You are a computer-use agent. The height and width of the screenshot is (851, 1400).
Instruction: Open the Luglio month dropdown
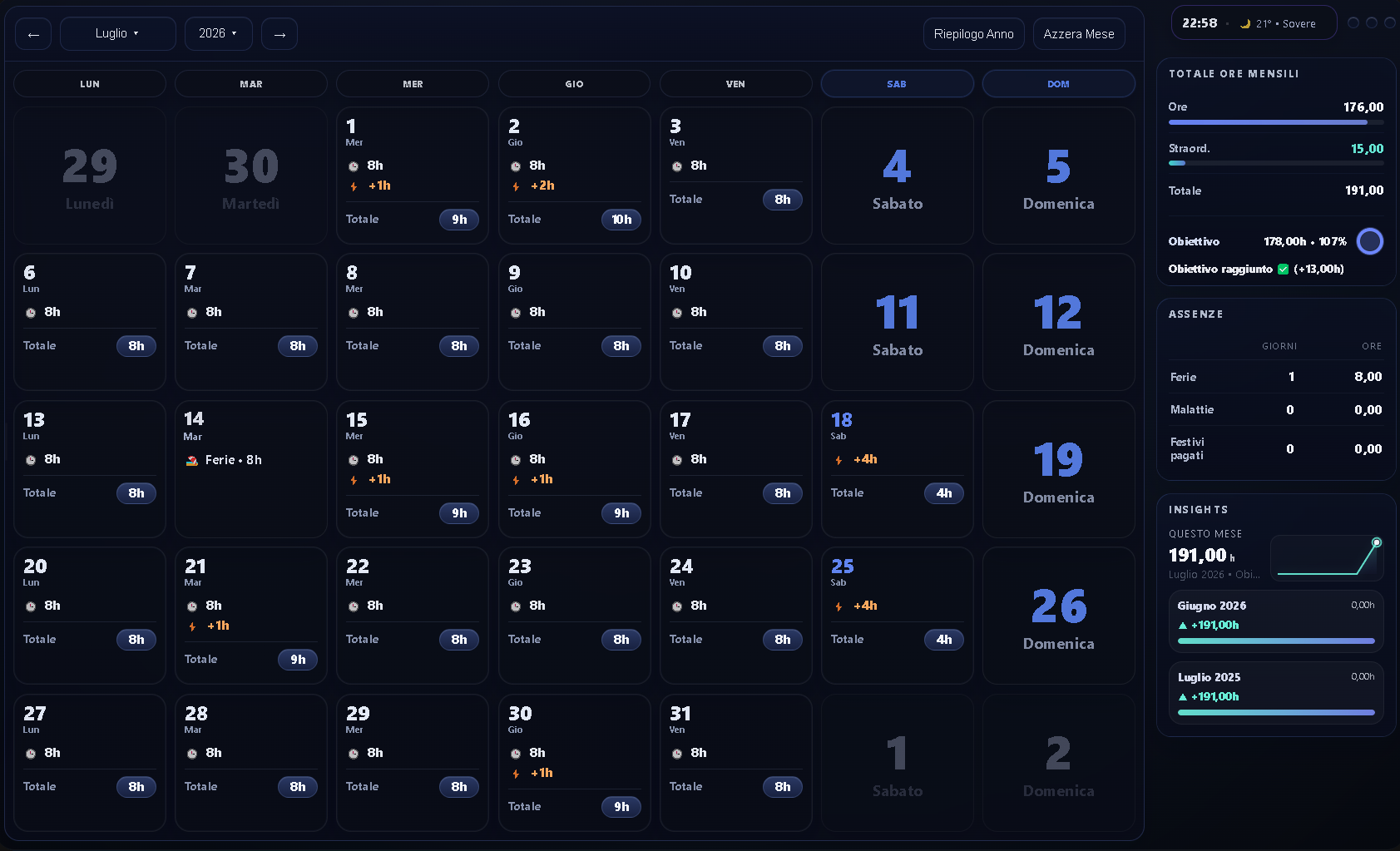point(117,33)
